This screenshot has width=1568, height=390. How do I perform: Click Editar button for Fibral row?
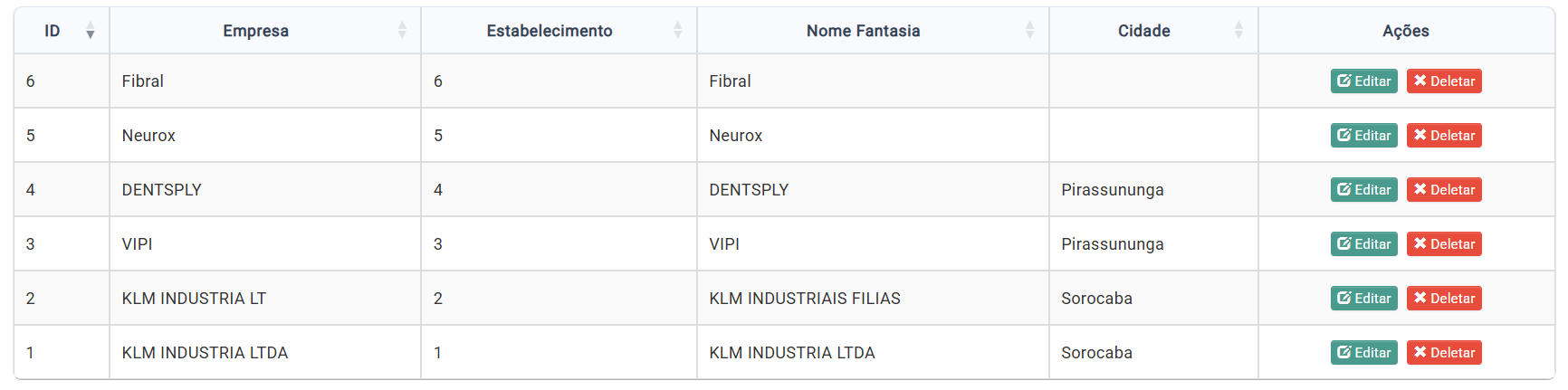point(1363,81)
